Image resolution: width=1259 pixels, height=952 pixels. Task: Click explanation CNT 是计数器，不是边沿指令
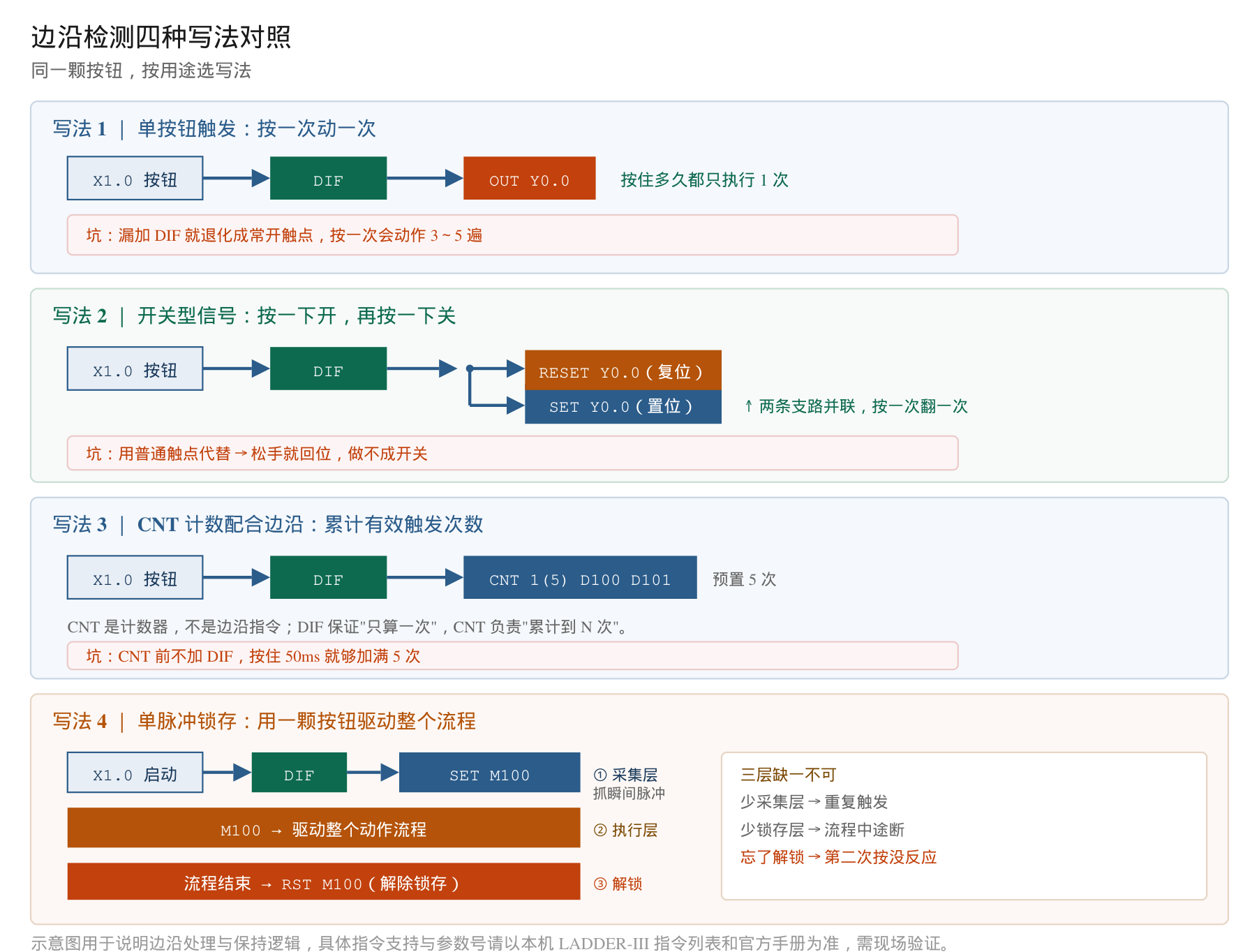(x=347, y=627)
